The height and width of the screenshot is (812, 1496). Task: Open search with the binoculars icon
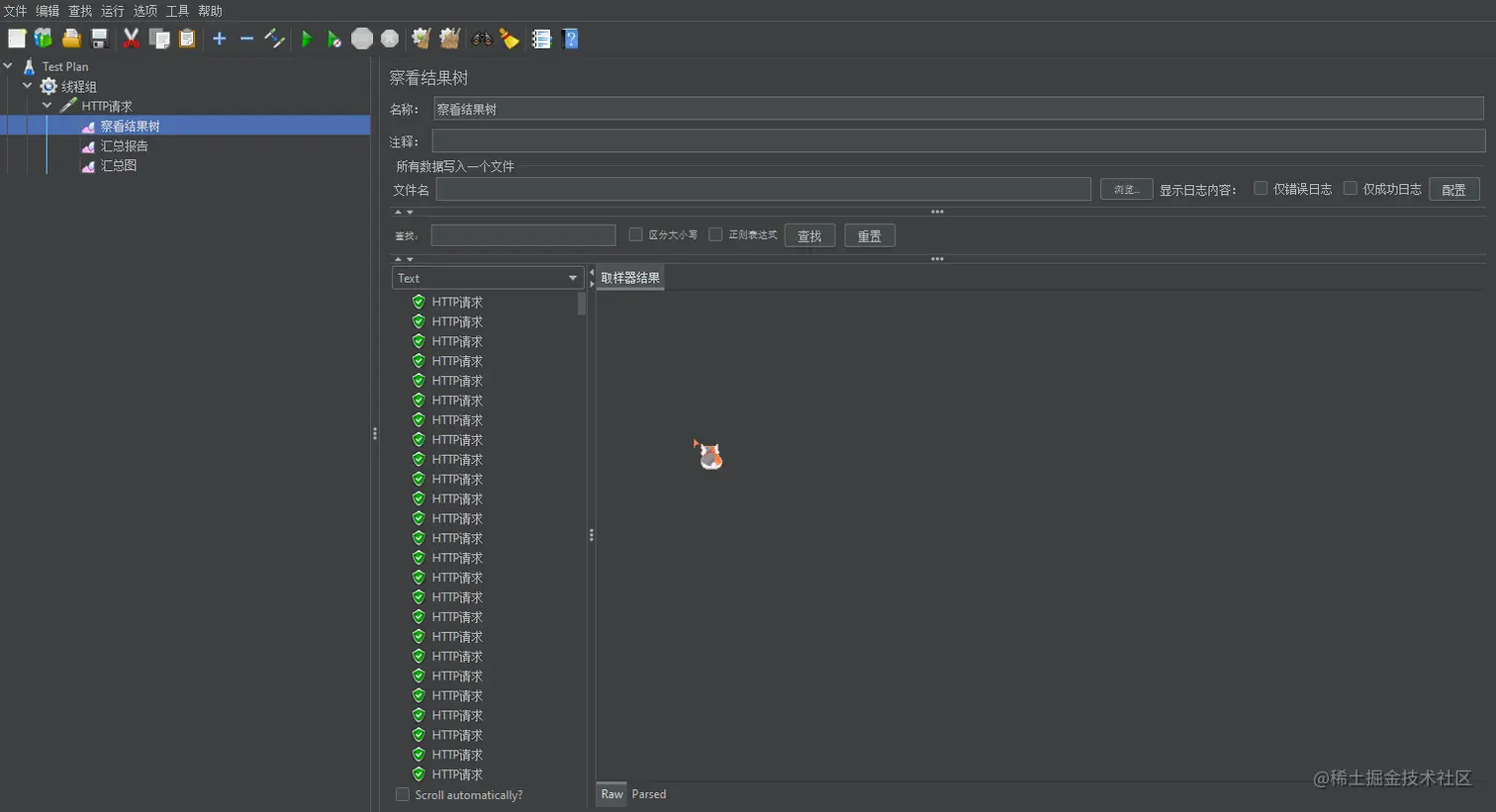click(482, 39)
